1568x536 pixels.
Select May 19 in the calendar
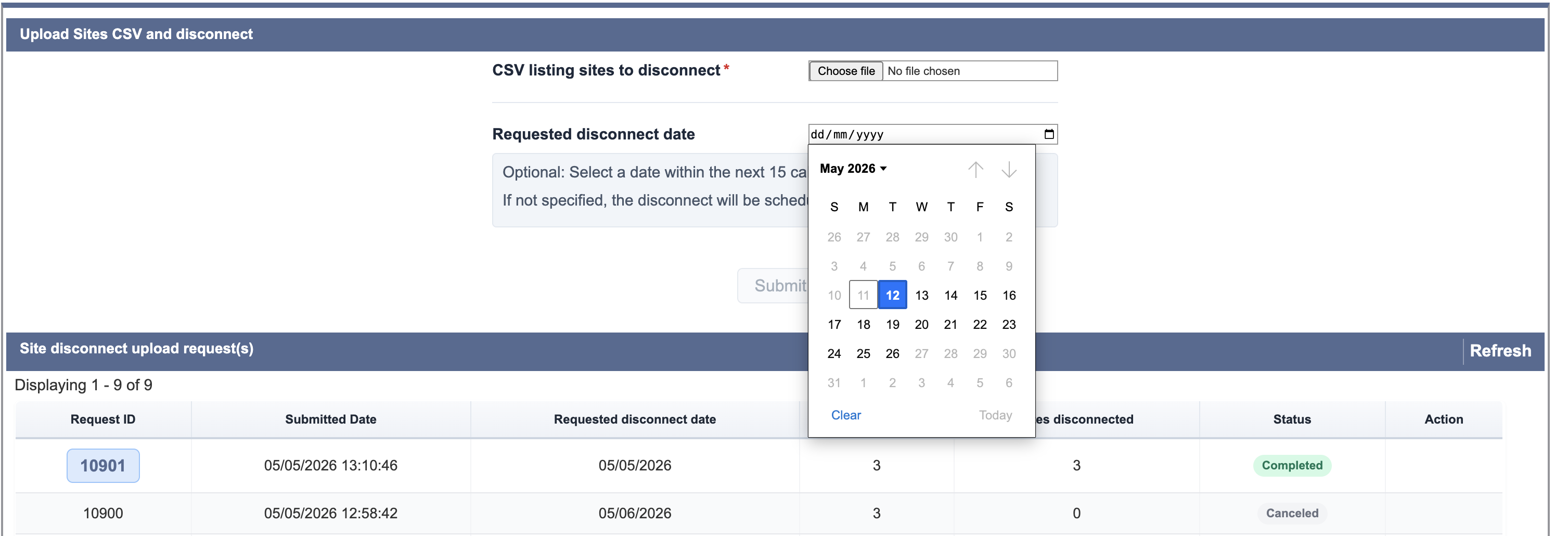892,324
